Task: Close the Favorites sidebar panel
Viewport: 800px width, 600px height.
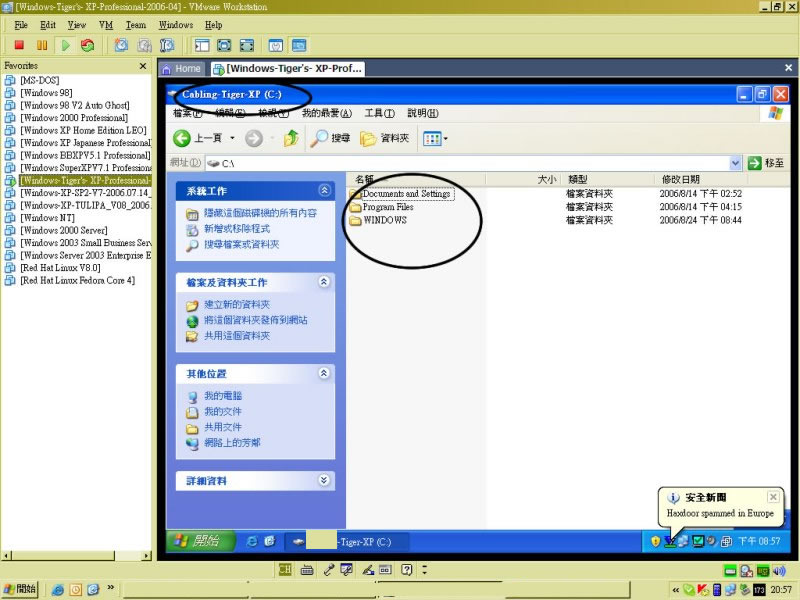Action: [143, 66]
